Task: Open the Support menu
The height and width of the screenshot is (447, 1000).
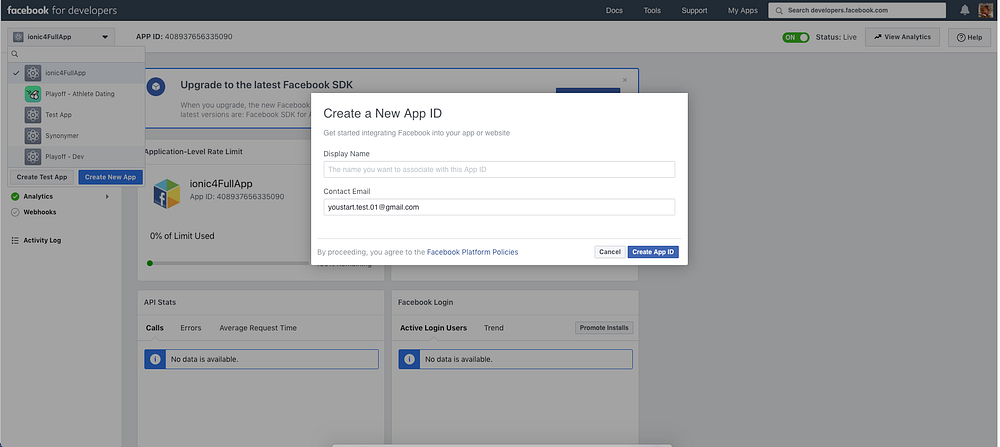Action: pos(694,10)
